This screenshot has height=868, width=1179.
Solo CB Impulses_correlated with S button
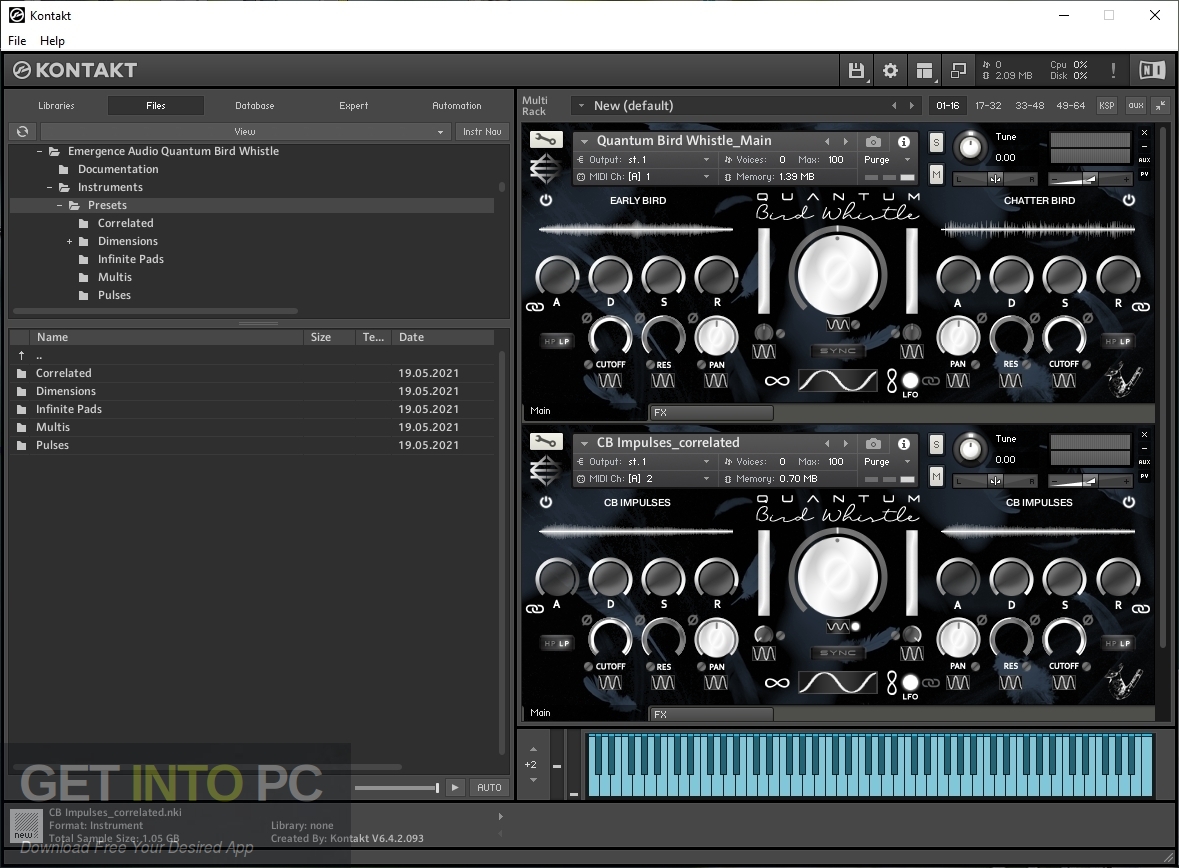click(936, 445)
